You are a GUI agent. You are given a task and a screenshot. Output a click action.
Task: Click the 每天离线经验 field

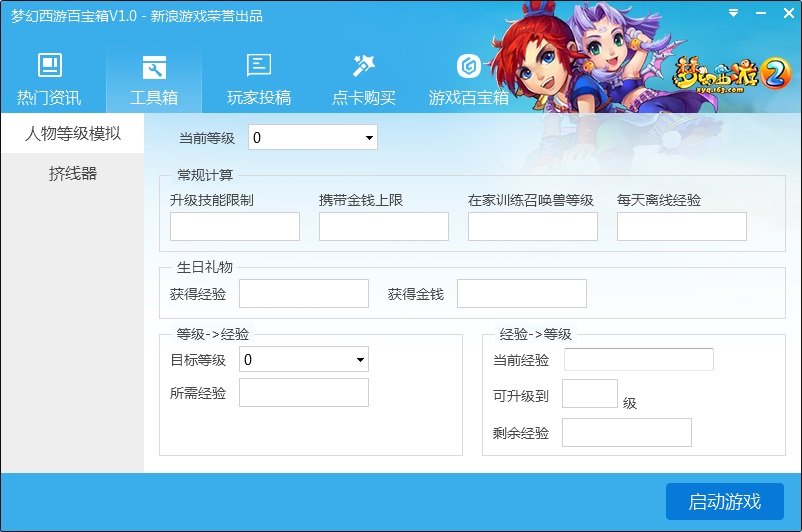point(682,227)
